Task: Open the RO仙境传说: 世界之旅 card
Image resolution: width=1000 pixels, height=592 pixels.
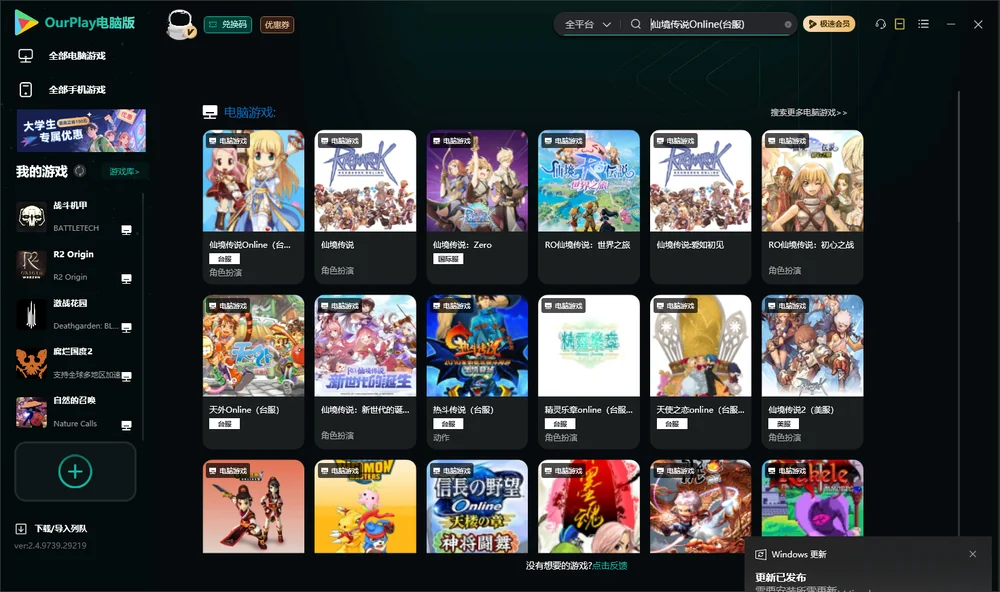Action: pos(589,207)
